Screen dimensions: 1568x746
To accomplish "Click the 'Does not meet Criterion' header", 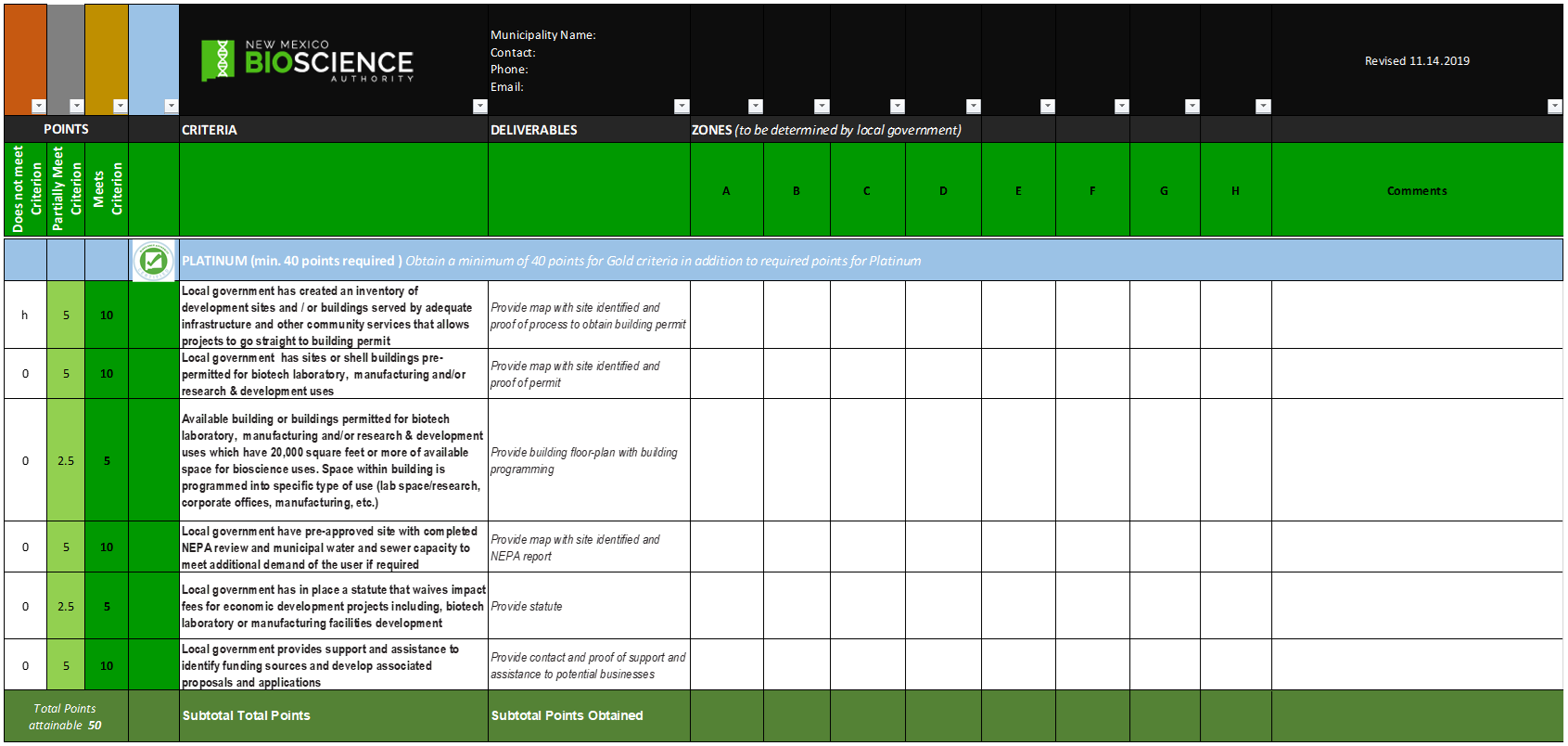I will [x=26, y=189].
